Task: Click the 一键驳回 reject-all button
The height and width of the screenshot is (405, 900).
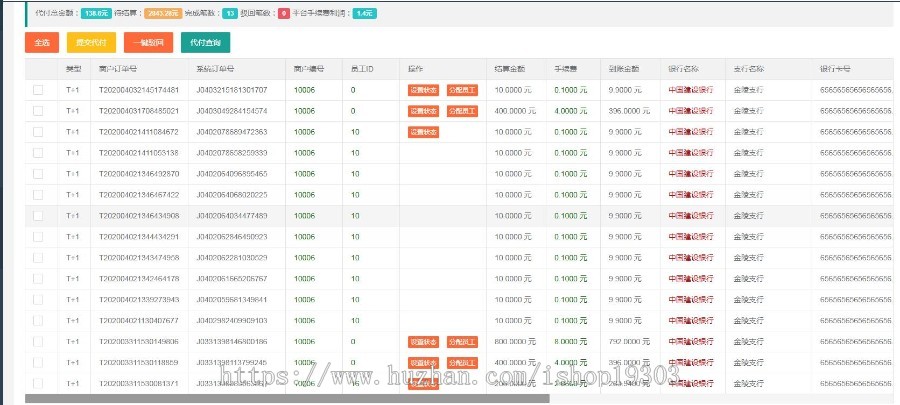Action: point(148,42)
